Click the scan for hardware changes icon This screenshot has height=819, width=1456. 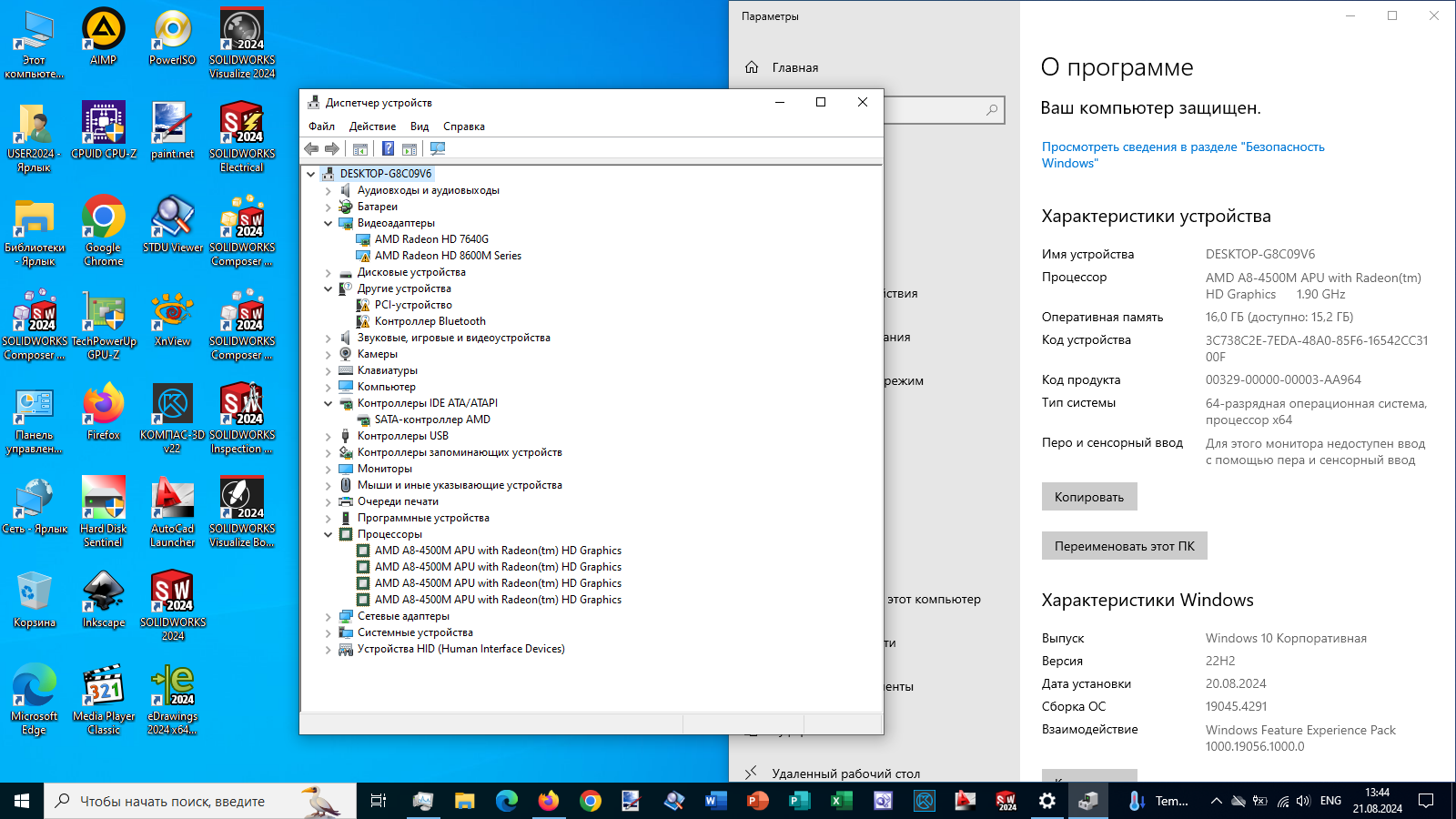[x=438, y=148]
